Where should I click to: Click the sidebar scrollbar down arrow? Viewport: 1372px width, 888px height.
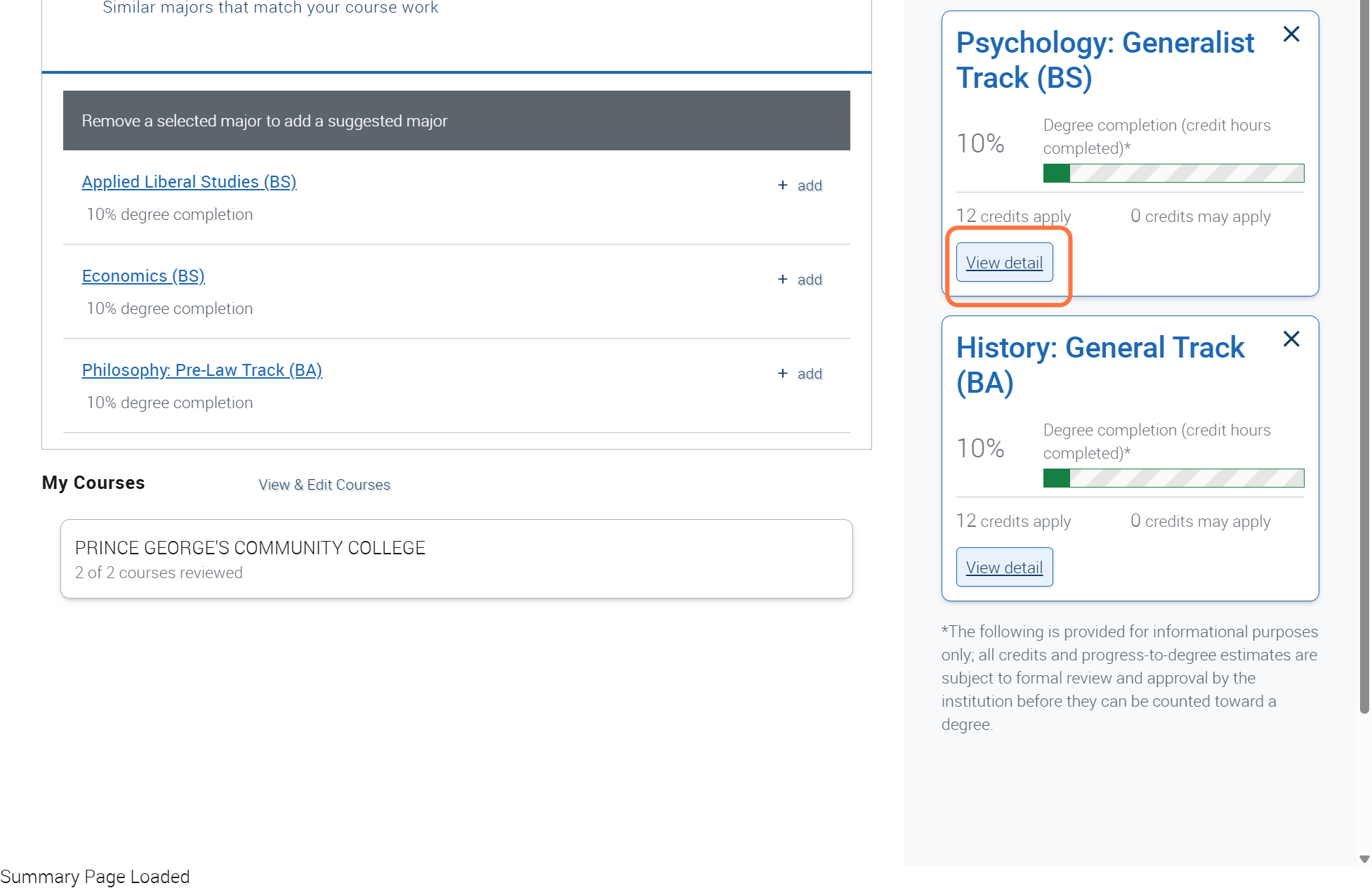click(1364, 858)
